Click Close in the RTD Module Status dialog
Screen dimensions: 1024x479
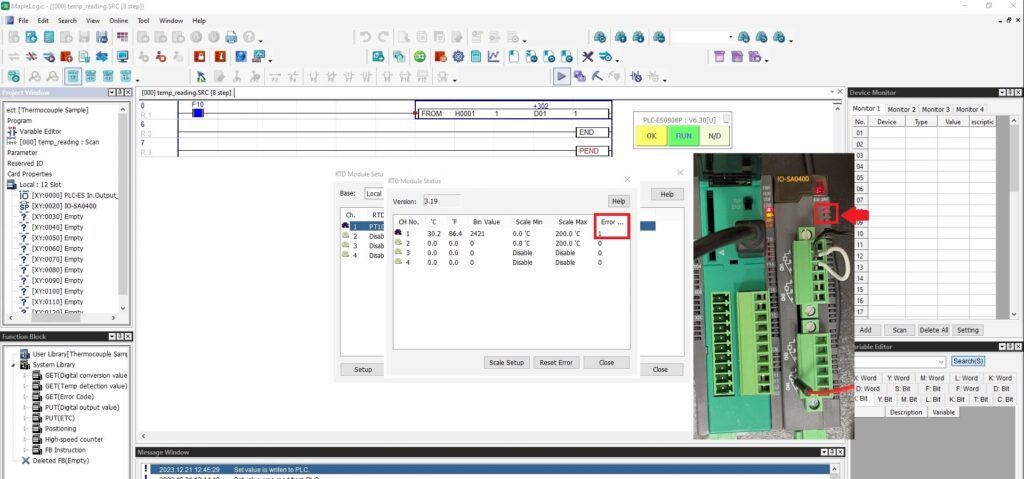(x=606, y=363)
